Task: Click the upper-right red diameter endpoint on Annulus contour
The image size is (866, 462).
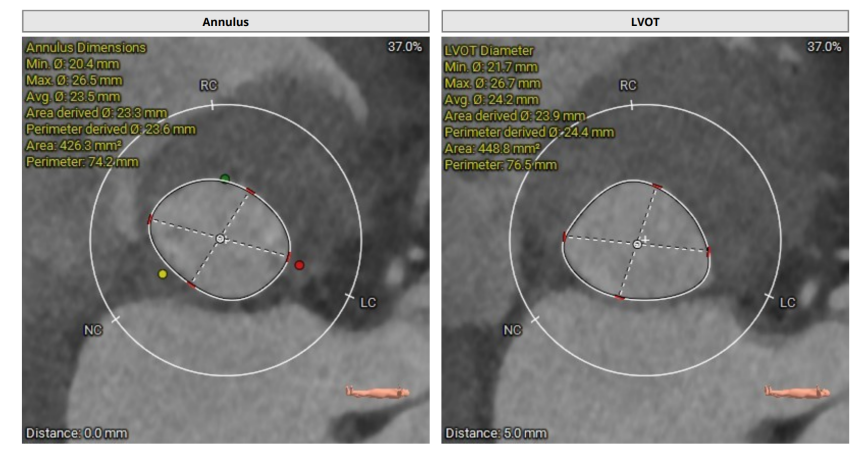Action: coord(250,191)
